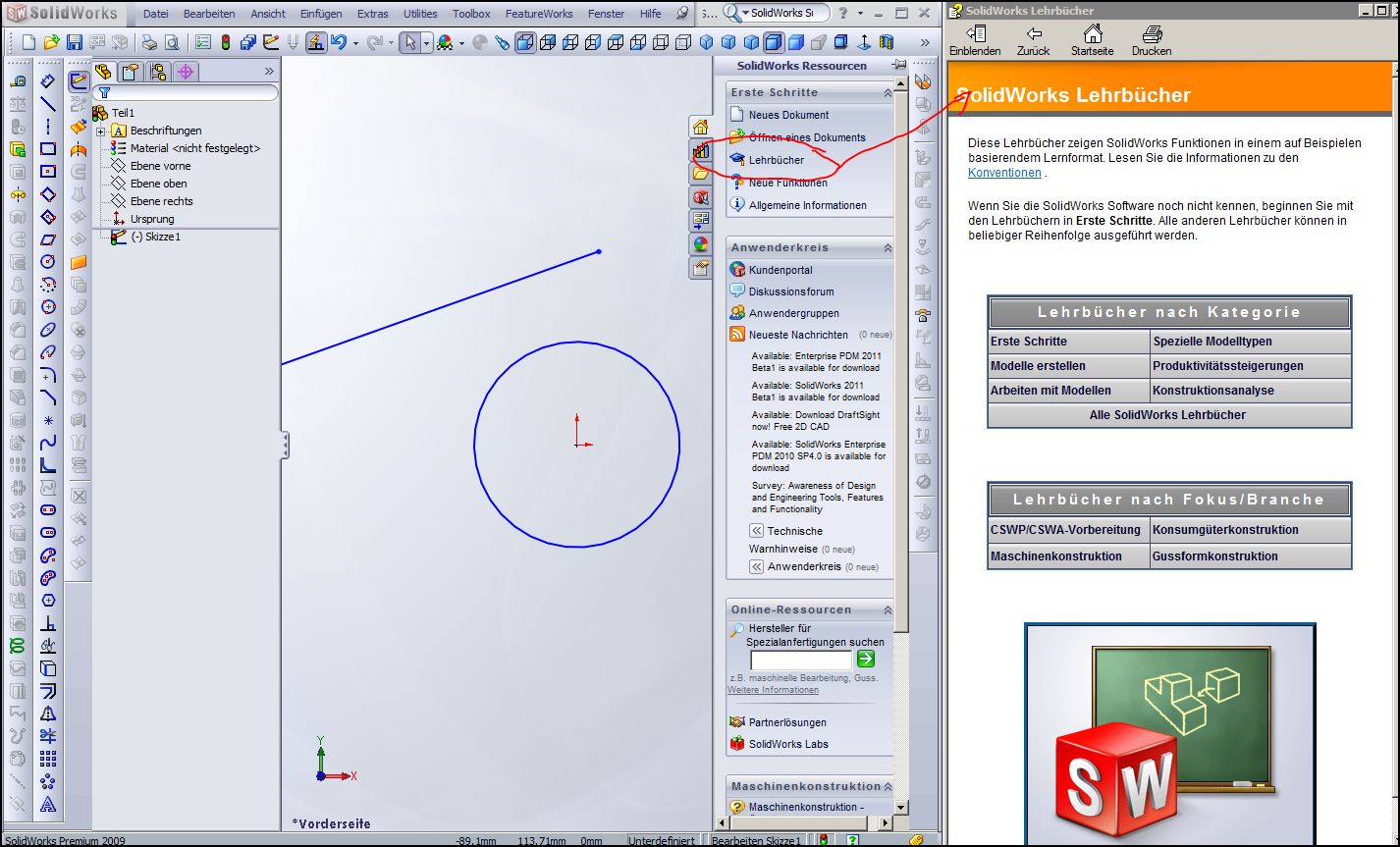This screenshot has width=1400, height=847.
Task: Click the feature tree filter field
Action: [x=186, y=92]
